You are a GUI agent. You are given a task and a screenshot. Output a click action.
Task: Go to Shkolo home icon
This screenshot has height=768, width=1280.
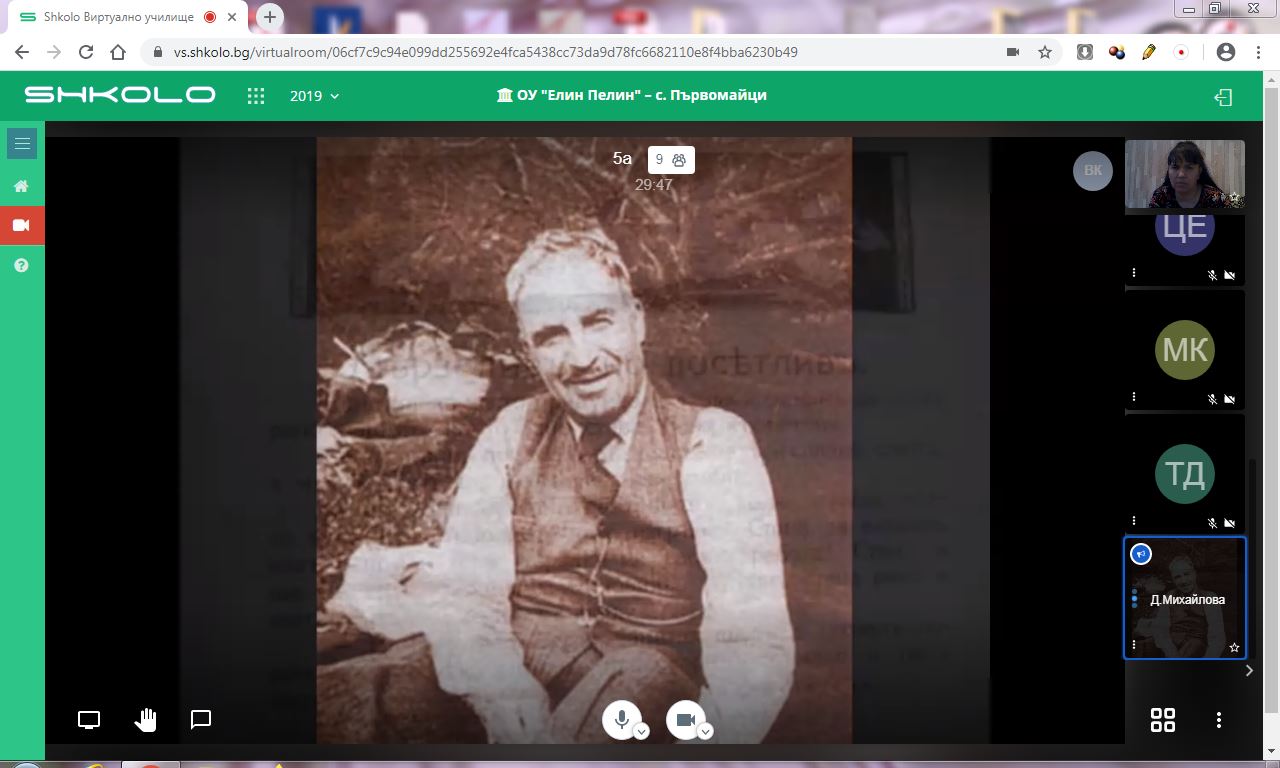tap(21, 186)
